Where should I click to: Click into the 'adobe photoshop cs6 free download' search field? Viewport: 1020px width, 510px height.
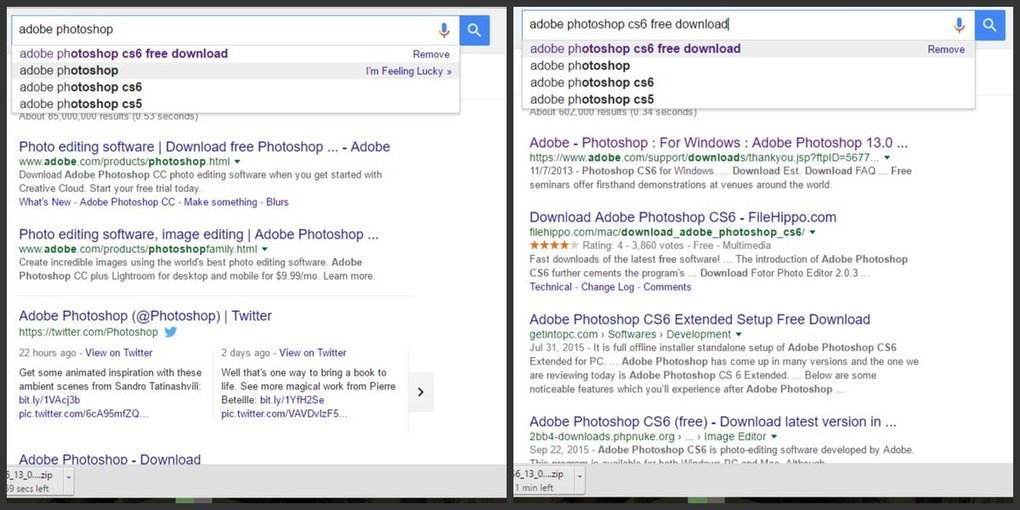tap(730, 24)
